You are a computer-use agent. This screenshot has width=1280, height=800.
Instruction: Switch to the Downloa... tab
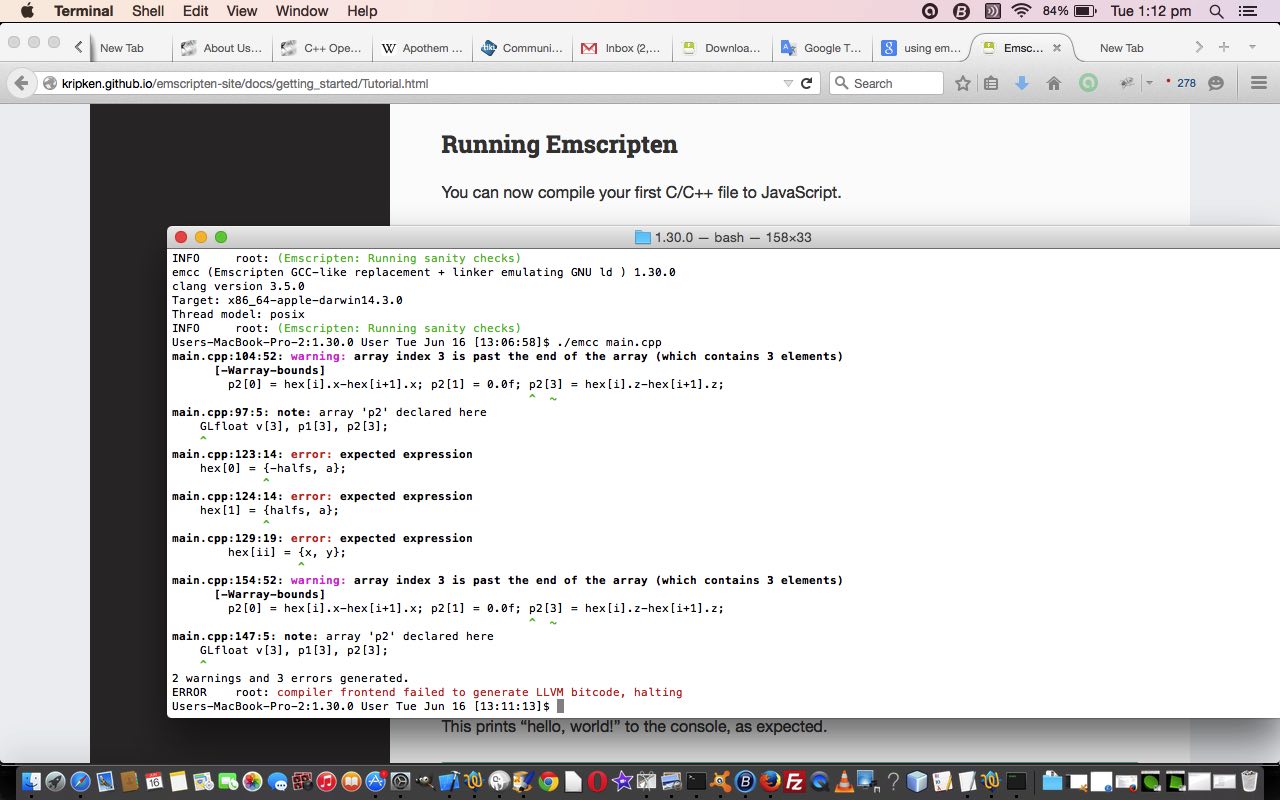coord(723,47)
